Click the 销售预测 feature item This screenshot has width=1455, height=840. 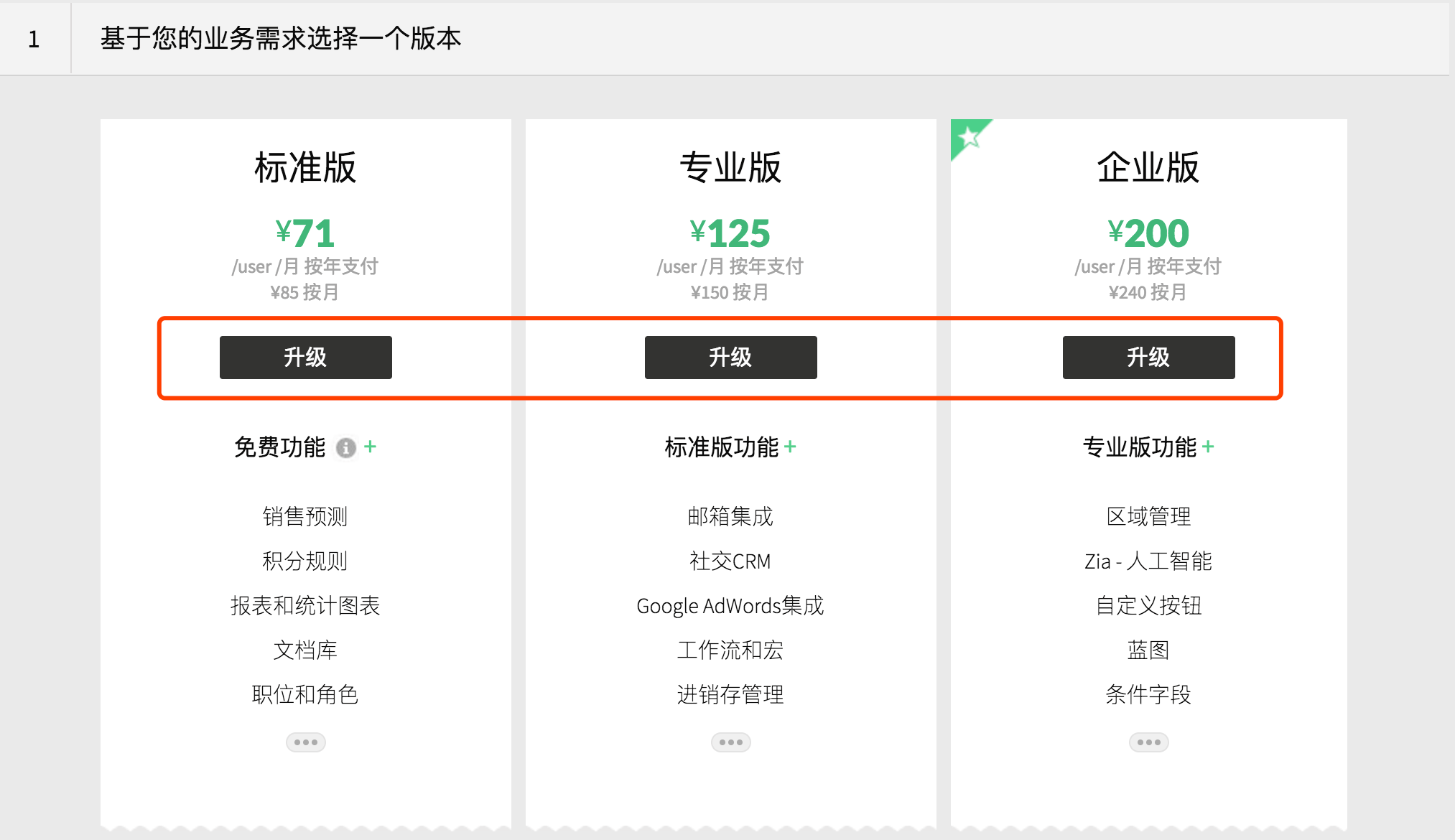coord(305,516)
